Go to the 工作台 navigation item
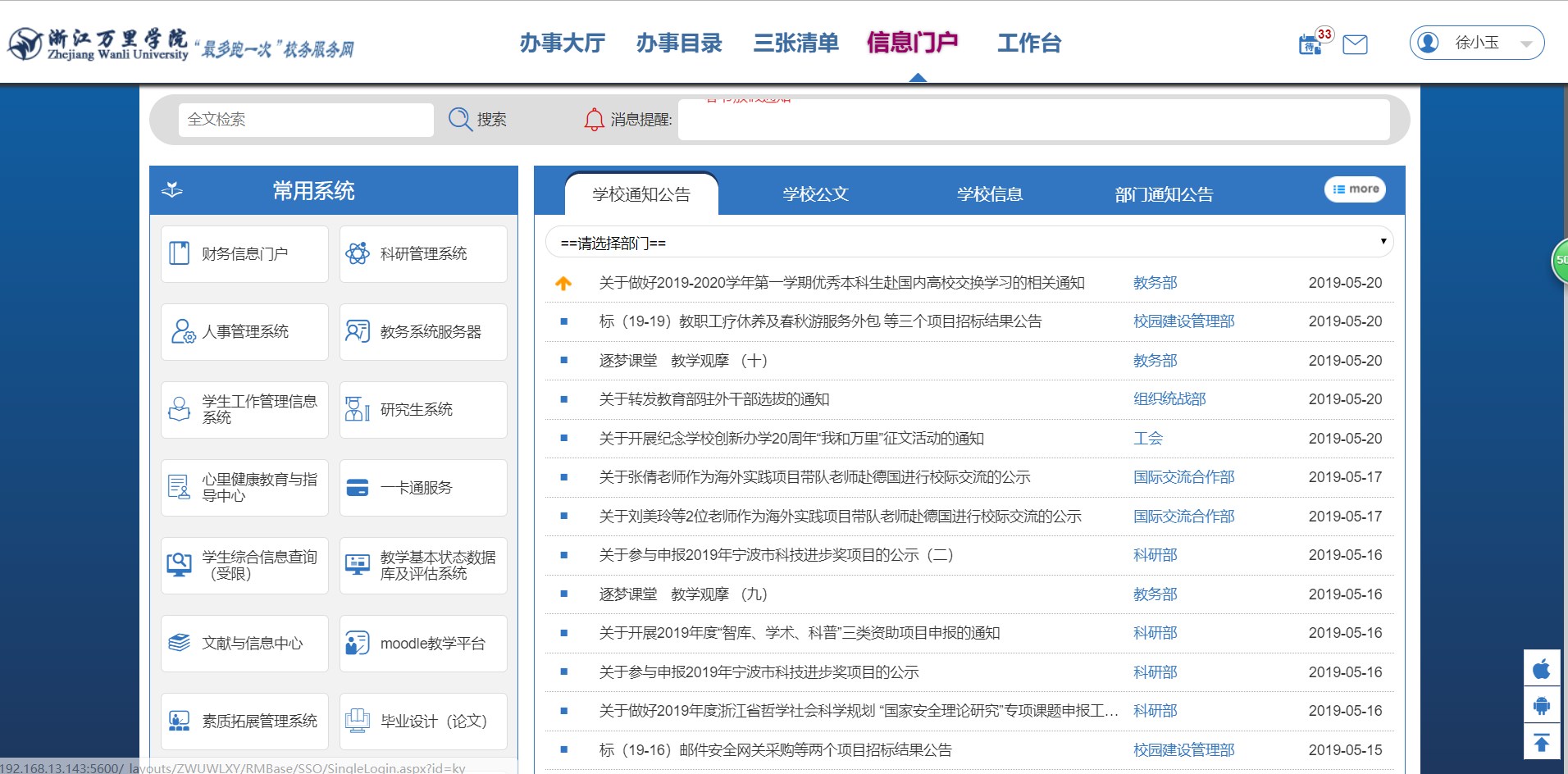The image size is (1568, 774). [x=1028, y=43]
